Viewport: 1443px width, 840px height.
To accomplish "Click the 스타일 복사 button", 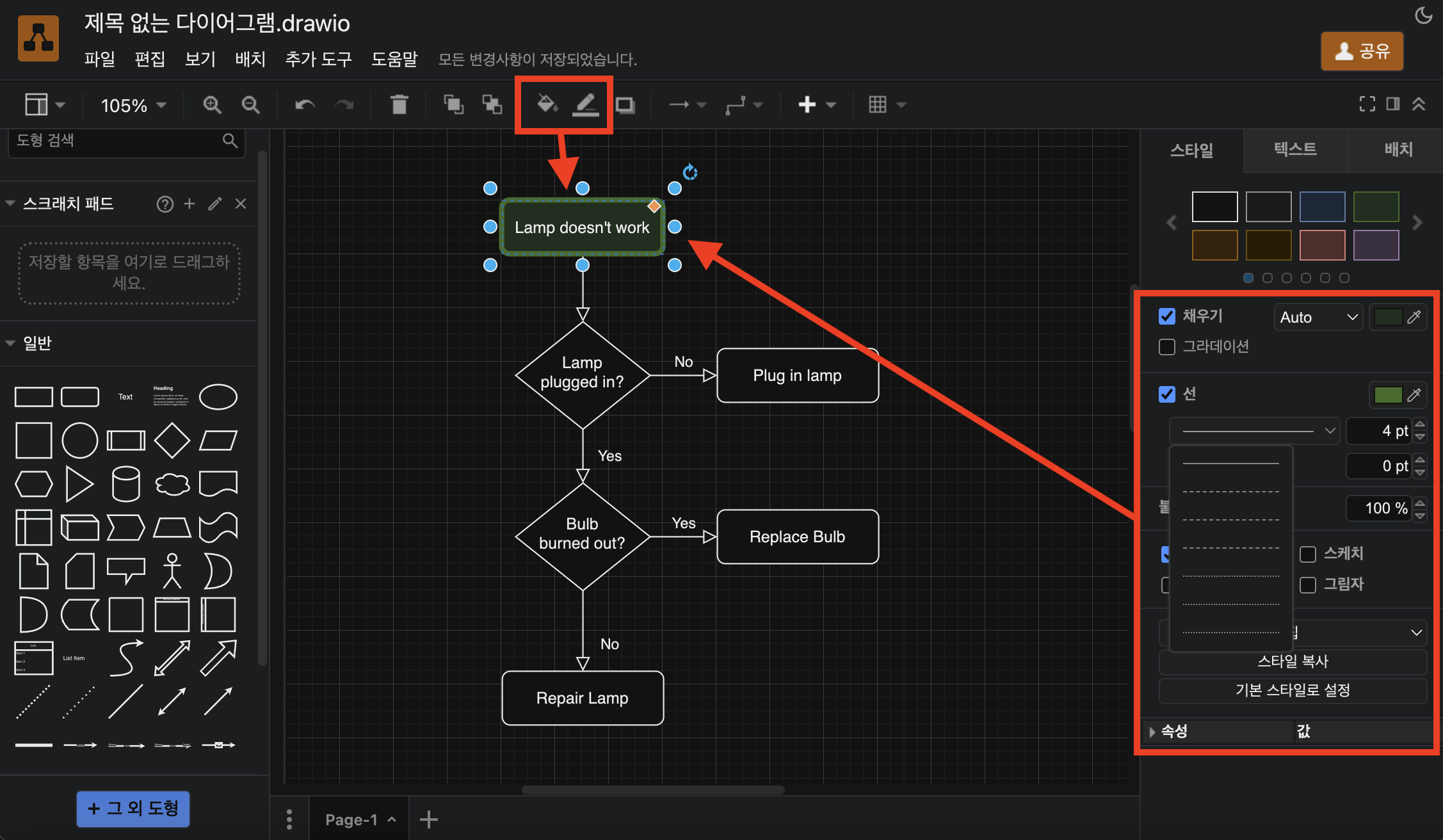I will click(x=1293, y=661).
